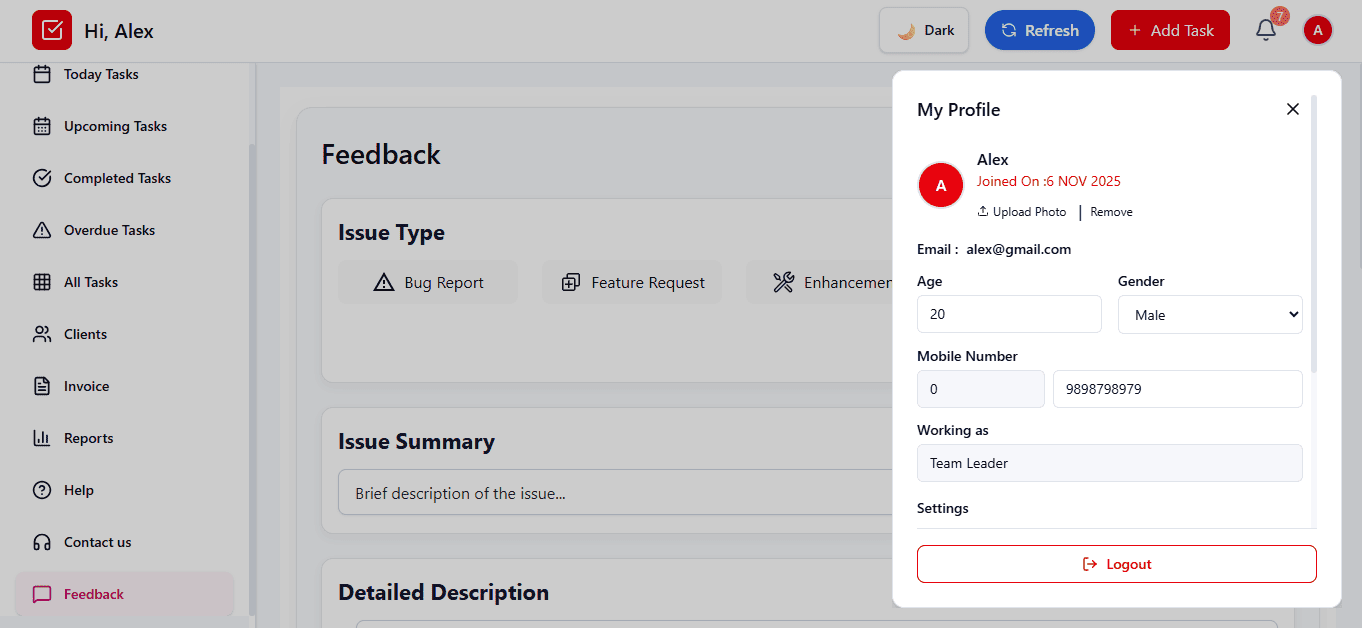The image size is (1362, 628).
Task: Open the Gender dropdown
Action: click(x=1210, y=314)
